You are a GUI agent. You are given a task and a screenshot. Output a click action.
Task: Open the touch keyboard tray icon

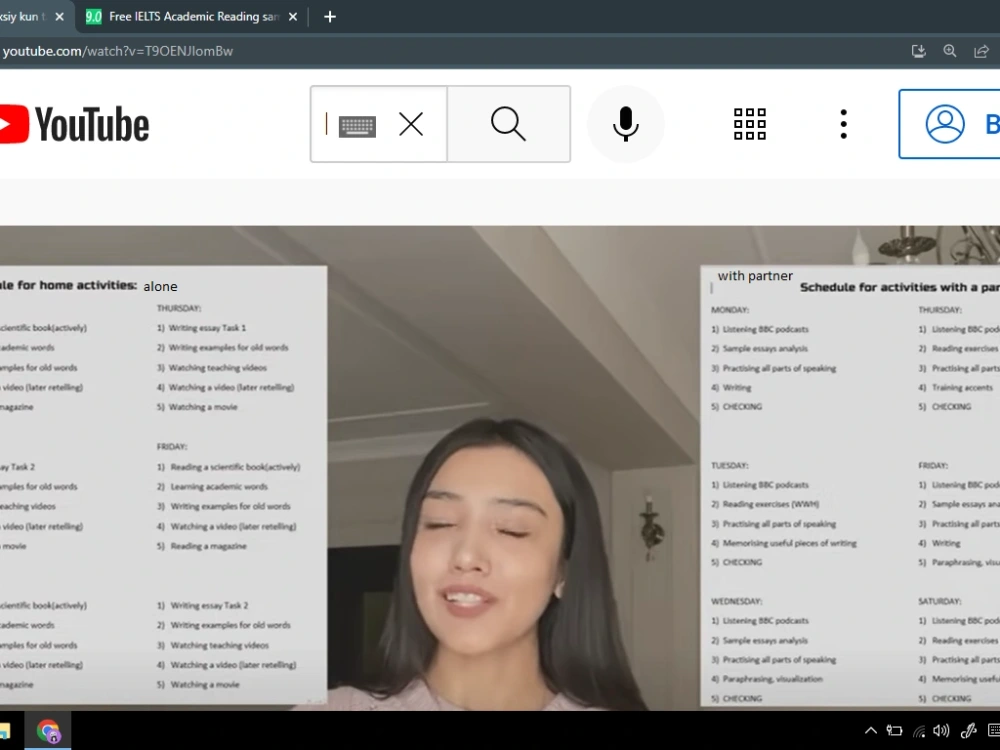pyautogui.click(x=994, y=731)
